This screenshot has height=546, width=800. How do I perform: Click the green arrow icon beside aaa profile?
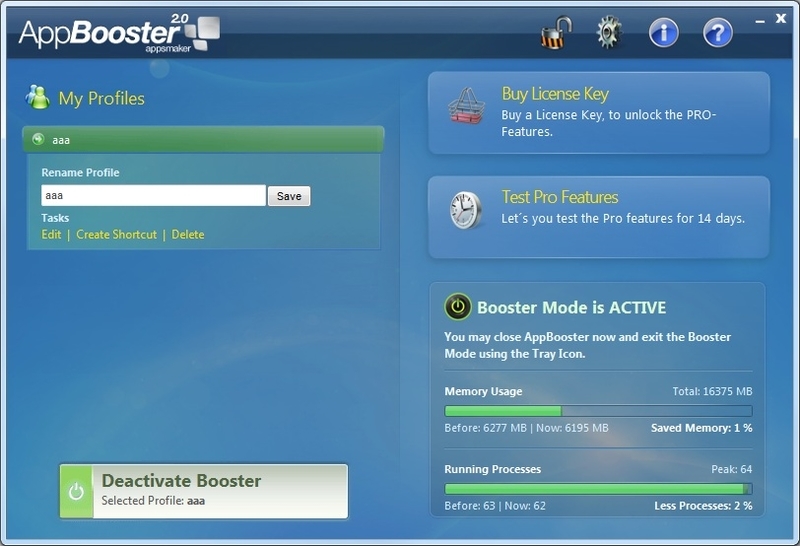tap(38, 139)
